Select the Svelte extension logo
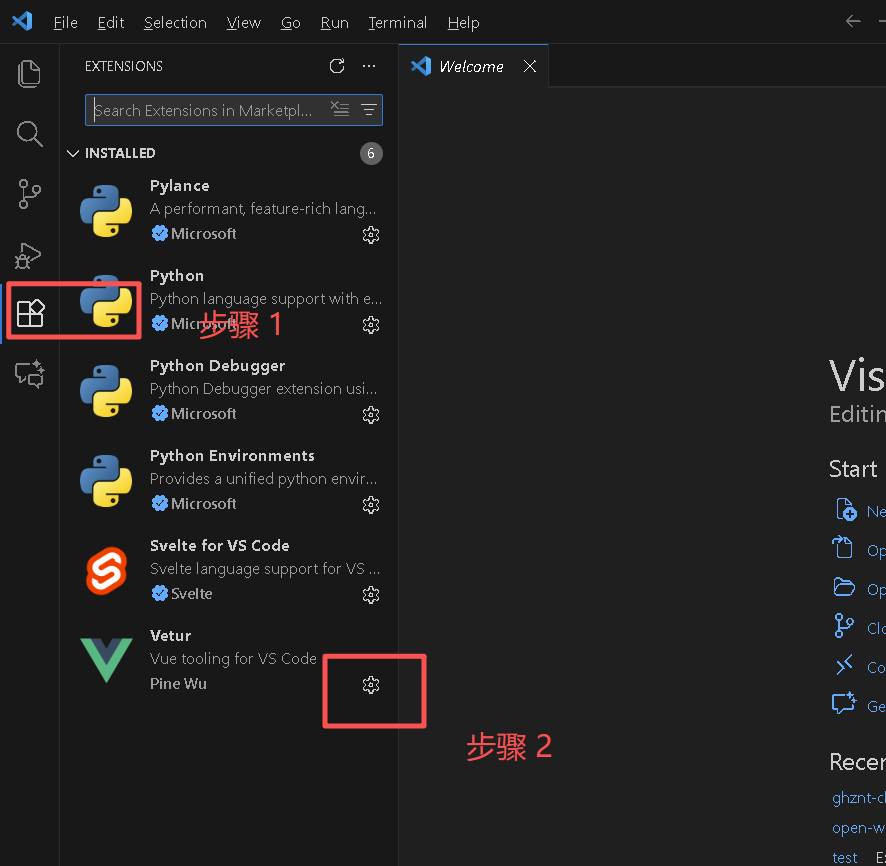This screenshot has width=886, height=866. tap(106, 571)
